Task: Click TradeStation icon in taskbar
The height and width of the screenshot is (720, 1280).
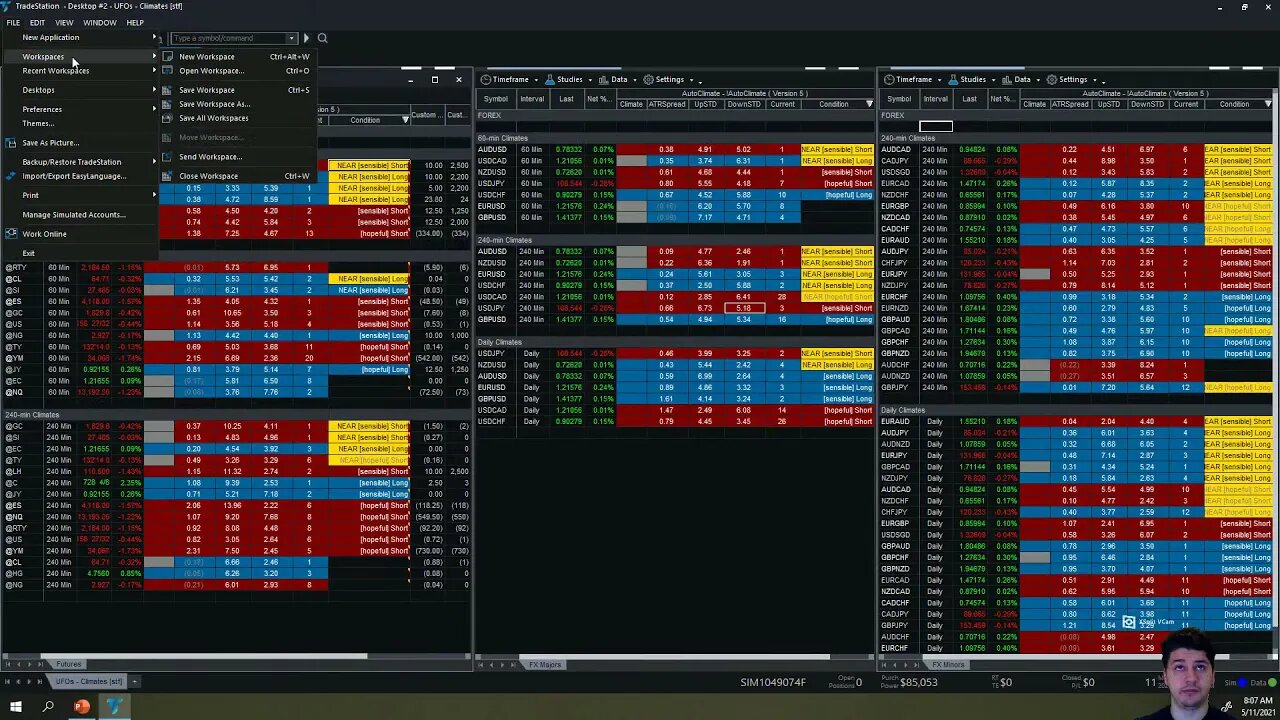Action: pyautogui.click(x=114, y=707)
